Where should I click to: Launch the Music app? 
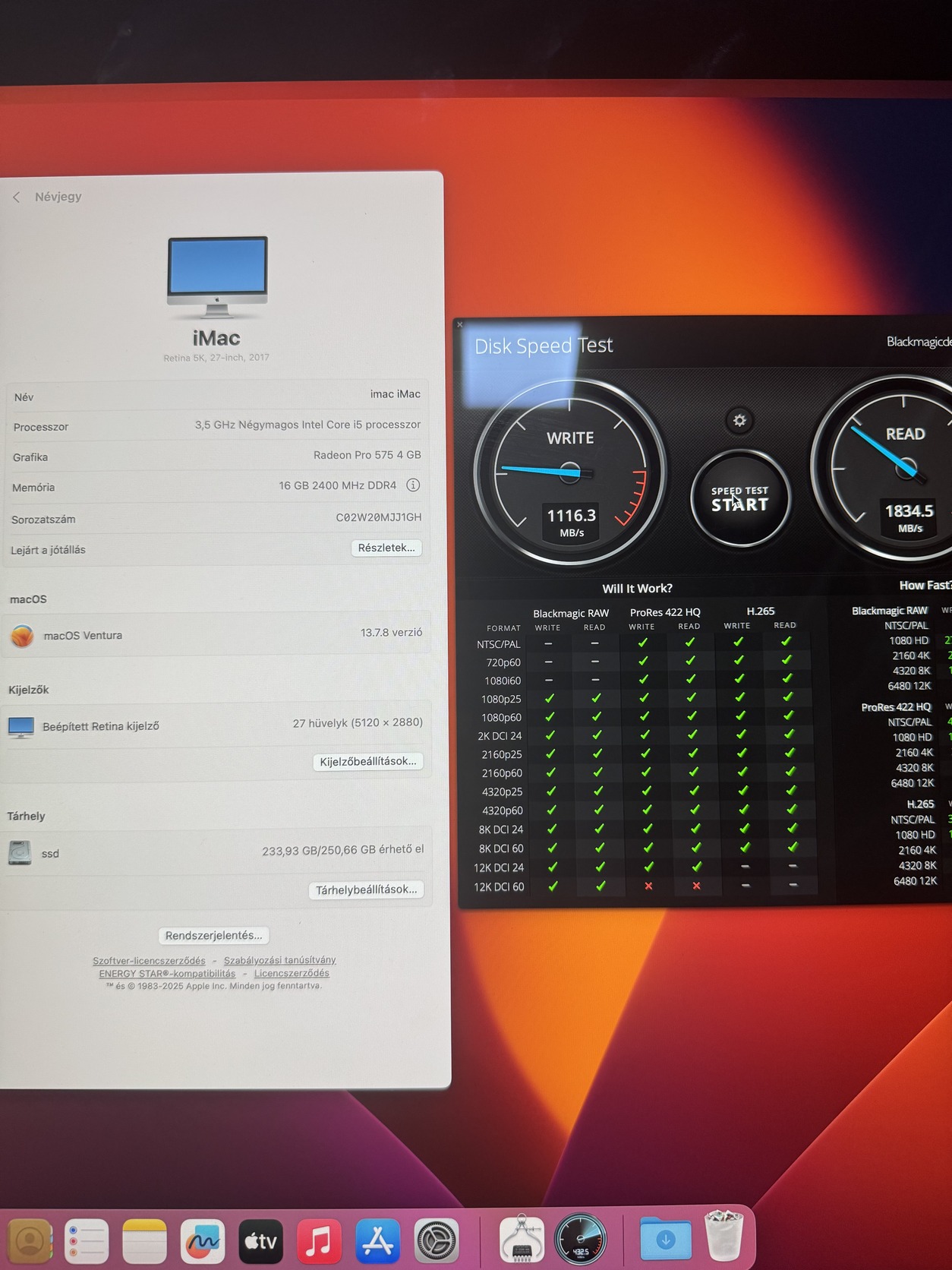[319, 1241]
